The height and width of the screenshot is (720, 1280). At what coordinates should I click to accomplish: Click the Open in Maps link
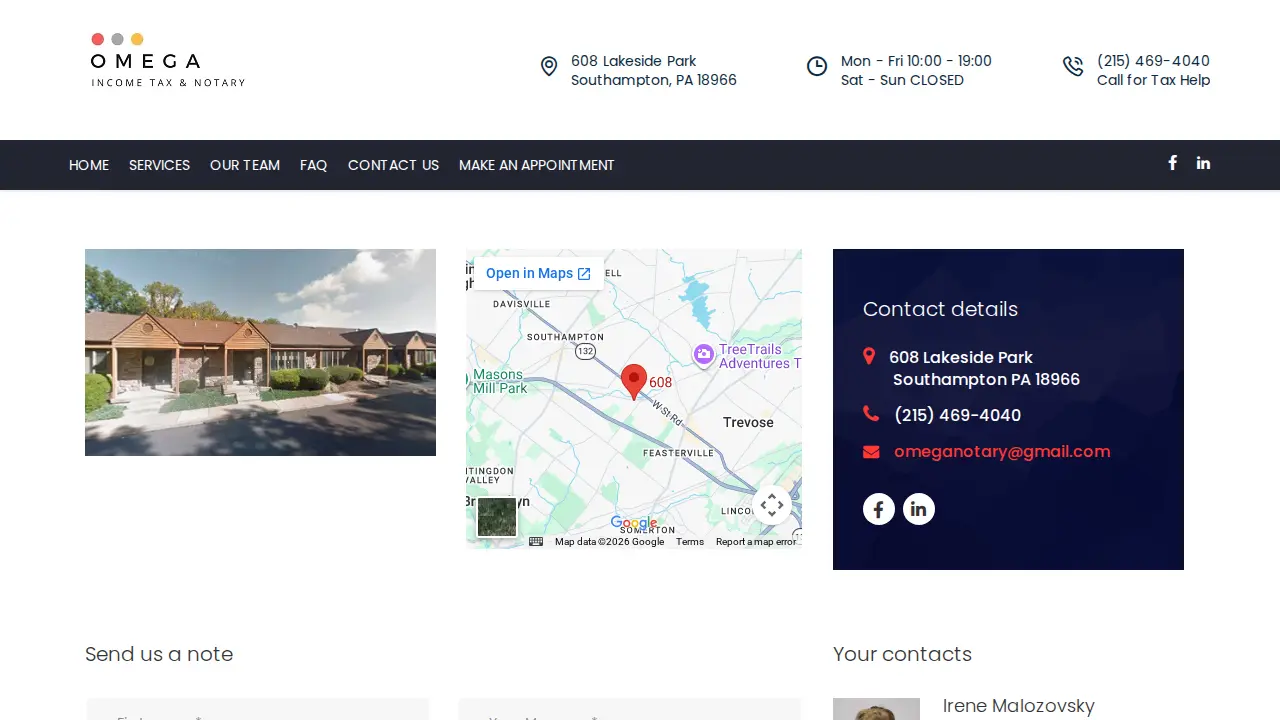click(x=538, y=273)
